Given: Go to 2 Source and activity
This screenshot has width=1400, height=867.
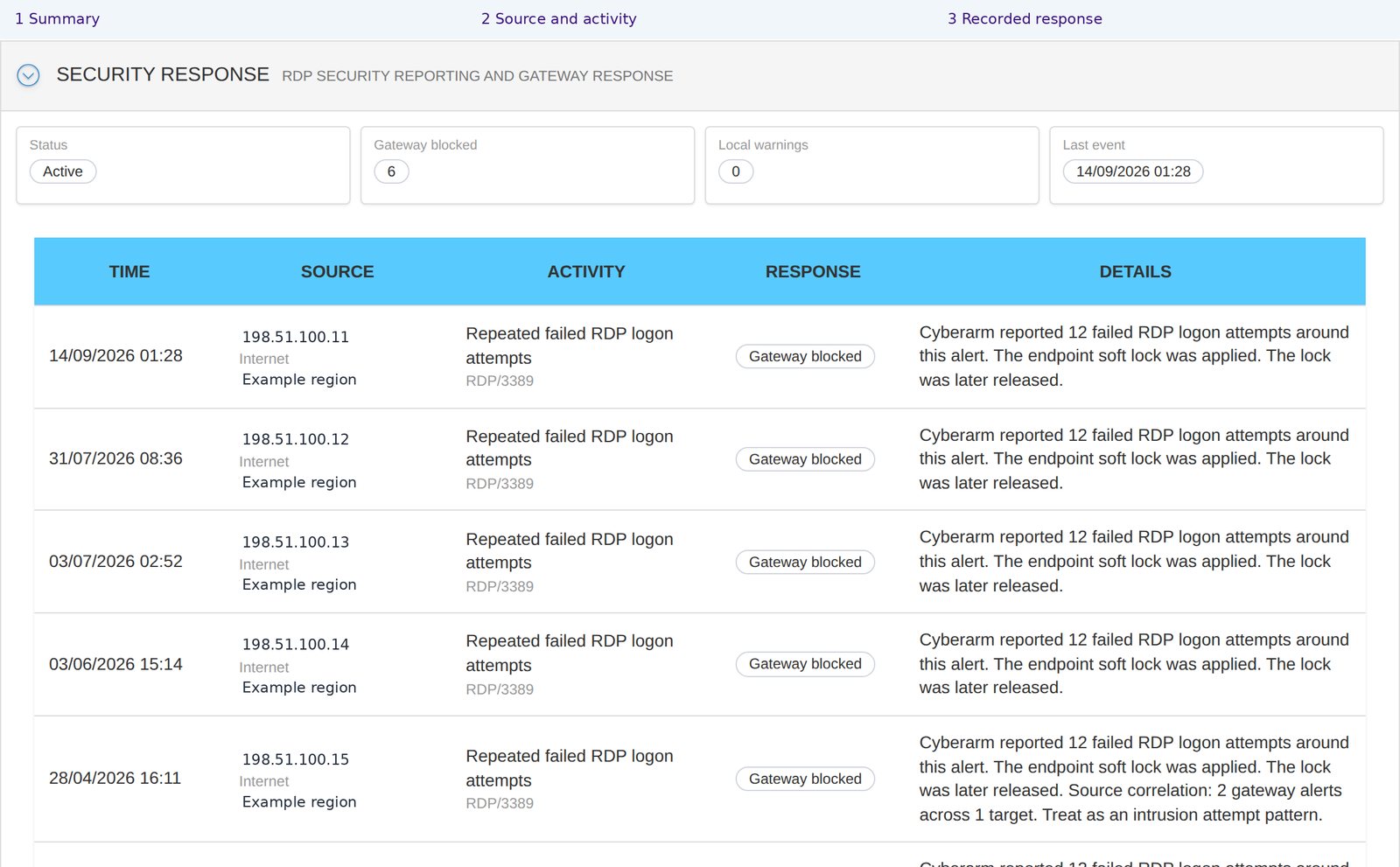Looking at the screenshot, I should coord(558,18).
